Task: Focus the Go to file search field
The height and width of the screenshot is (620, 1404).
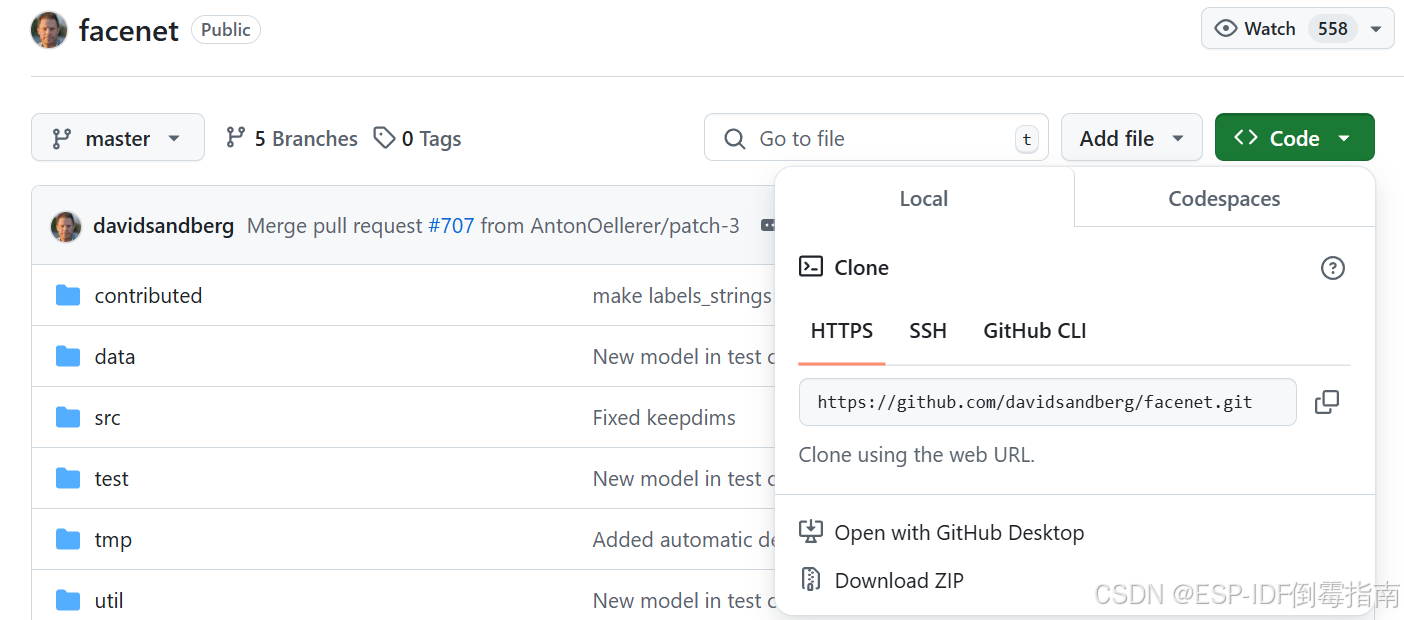Action: click(x=876, y=138)
